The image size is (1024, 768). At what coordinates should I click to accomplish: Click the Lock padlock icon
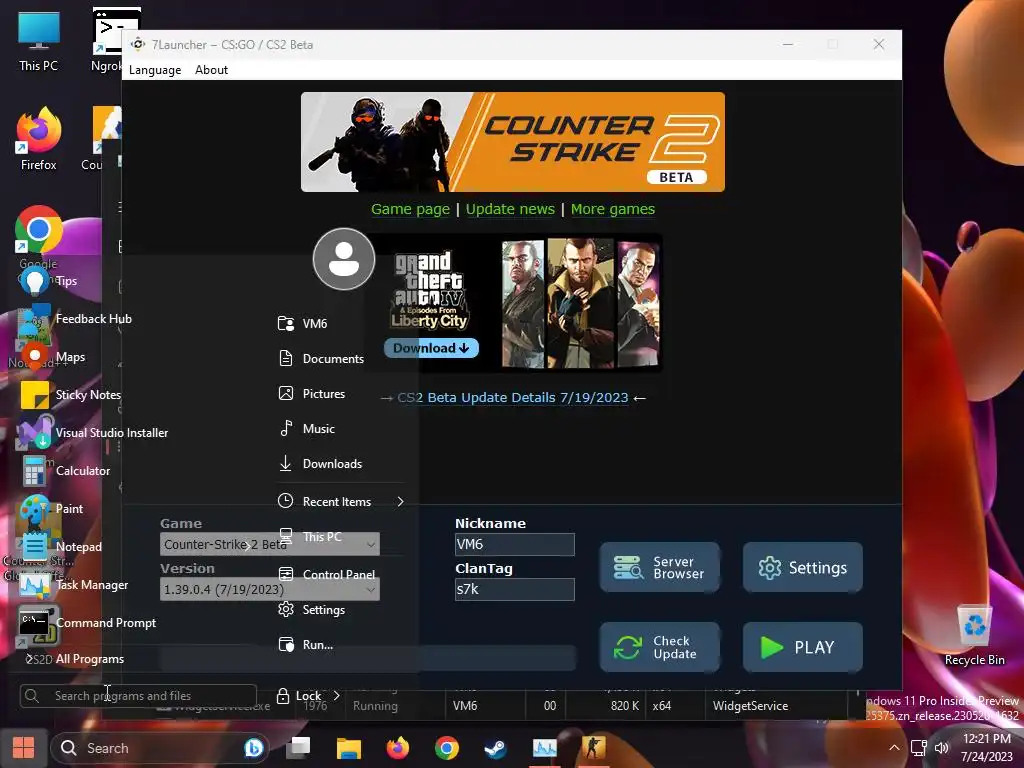click(x=283, y=696)
